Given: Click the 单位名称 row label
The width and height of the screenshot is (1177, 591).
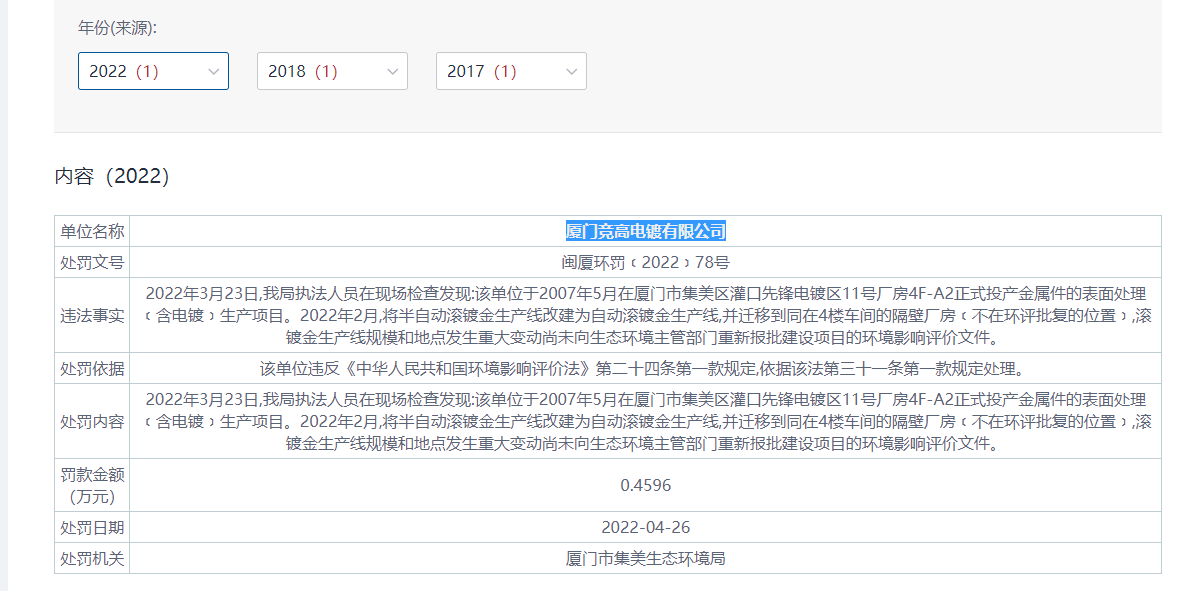Looking at the screenshot, I should pos(92,231).
